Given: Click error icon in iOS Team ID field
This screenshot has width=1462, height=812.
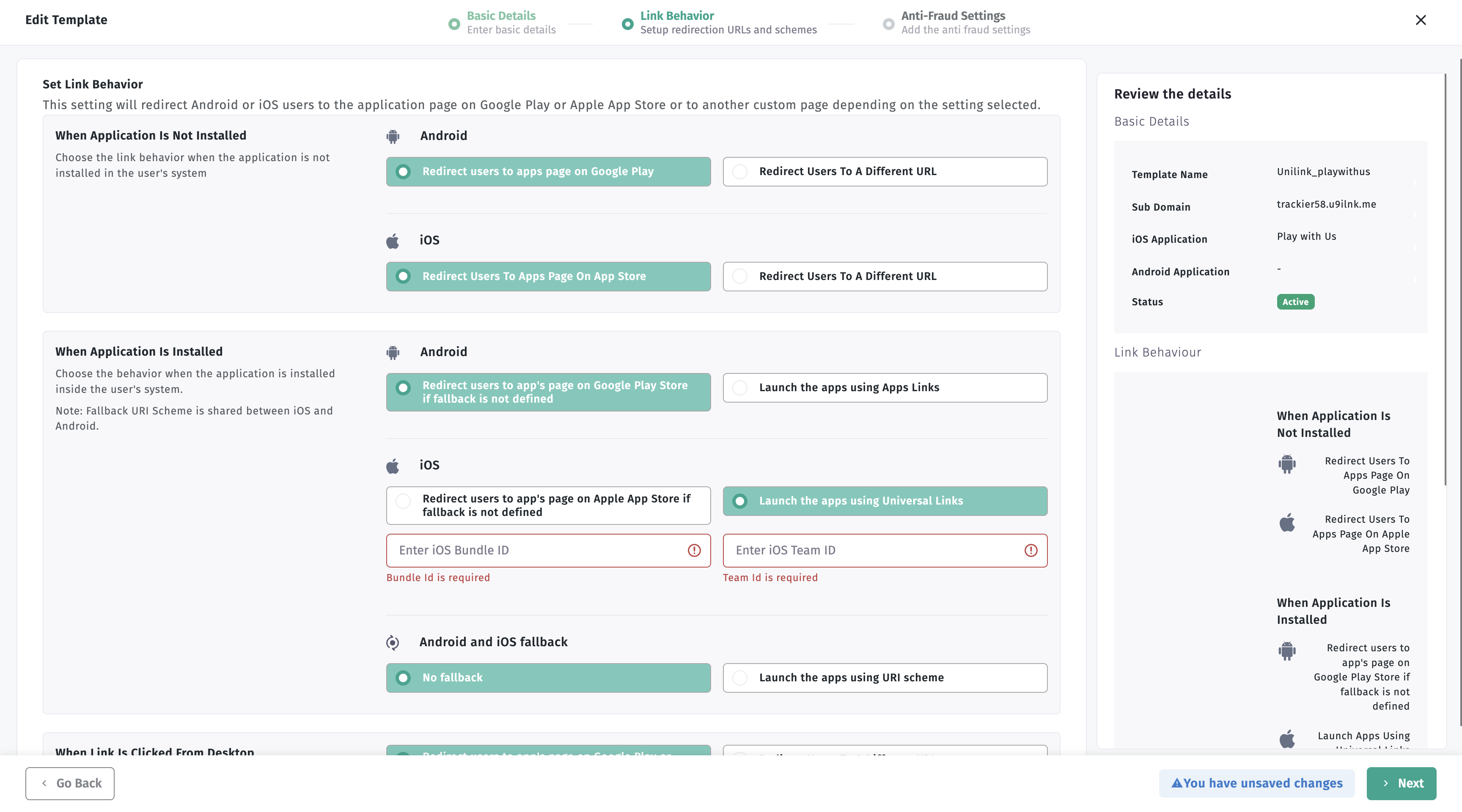Looking at the screenshot, I should (1031, 550).
